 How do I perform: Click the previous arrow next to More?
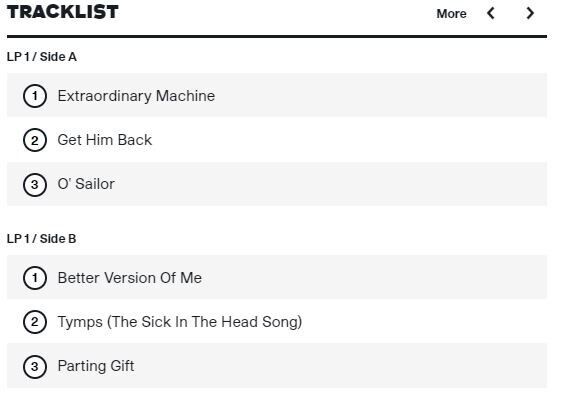point(490,13)
